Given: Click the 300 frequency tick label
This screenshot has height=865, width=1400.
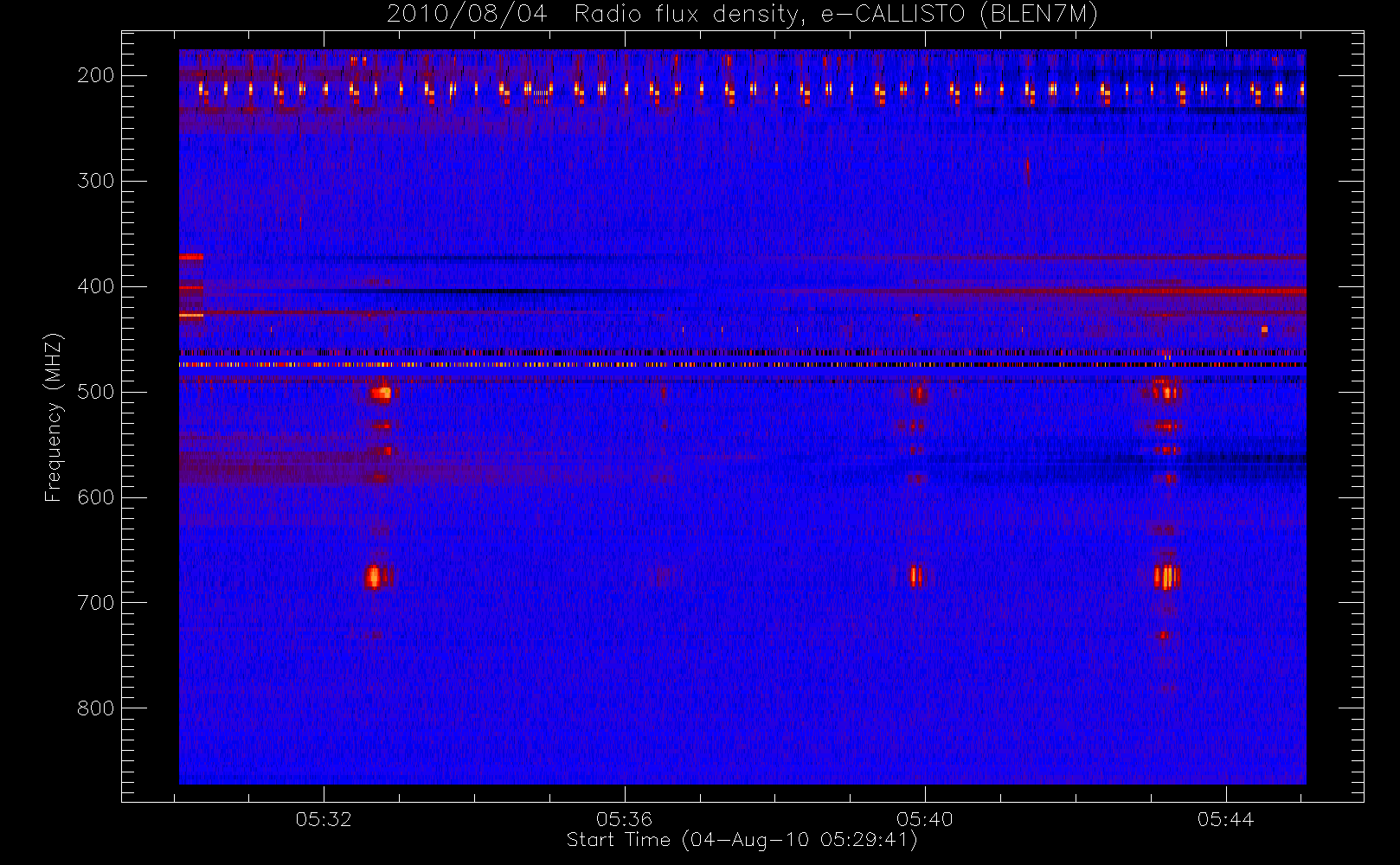Looking at the screenshot, I should point(95,181).
